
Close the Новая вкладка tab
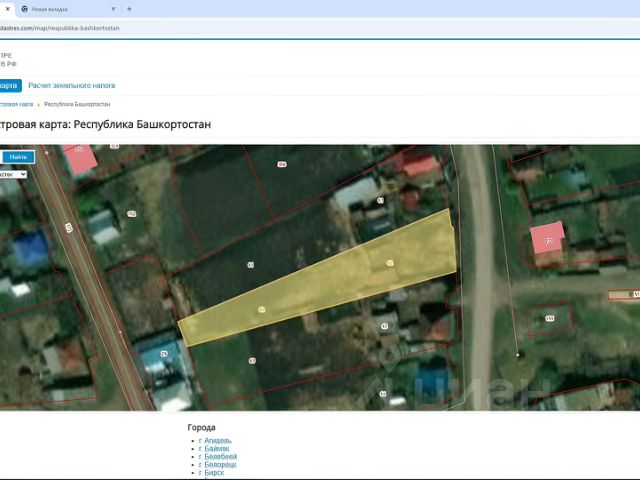point(113,9)
